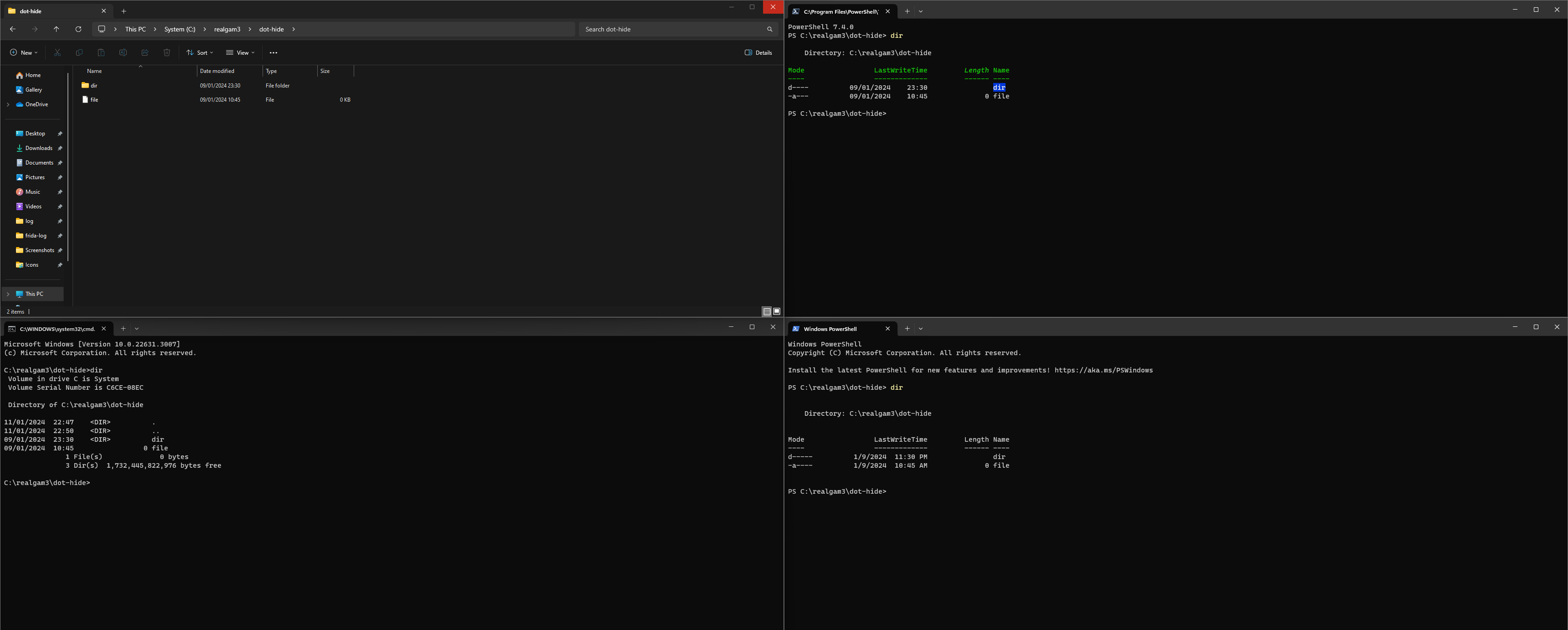
Task: Click the search magnifier icon in Explorer
Action: (x=769, y=29)
